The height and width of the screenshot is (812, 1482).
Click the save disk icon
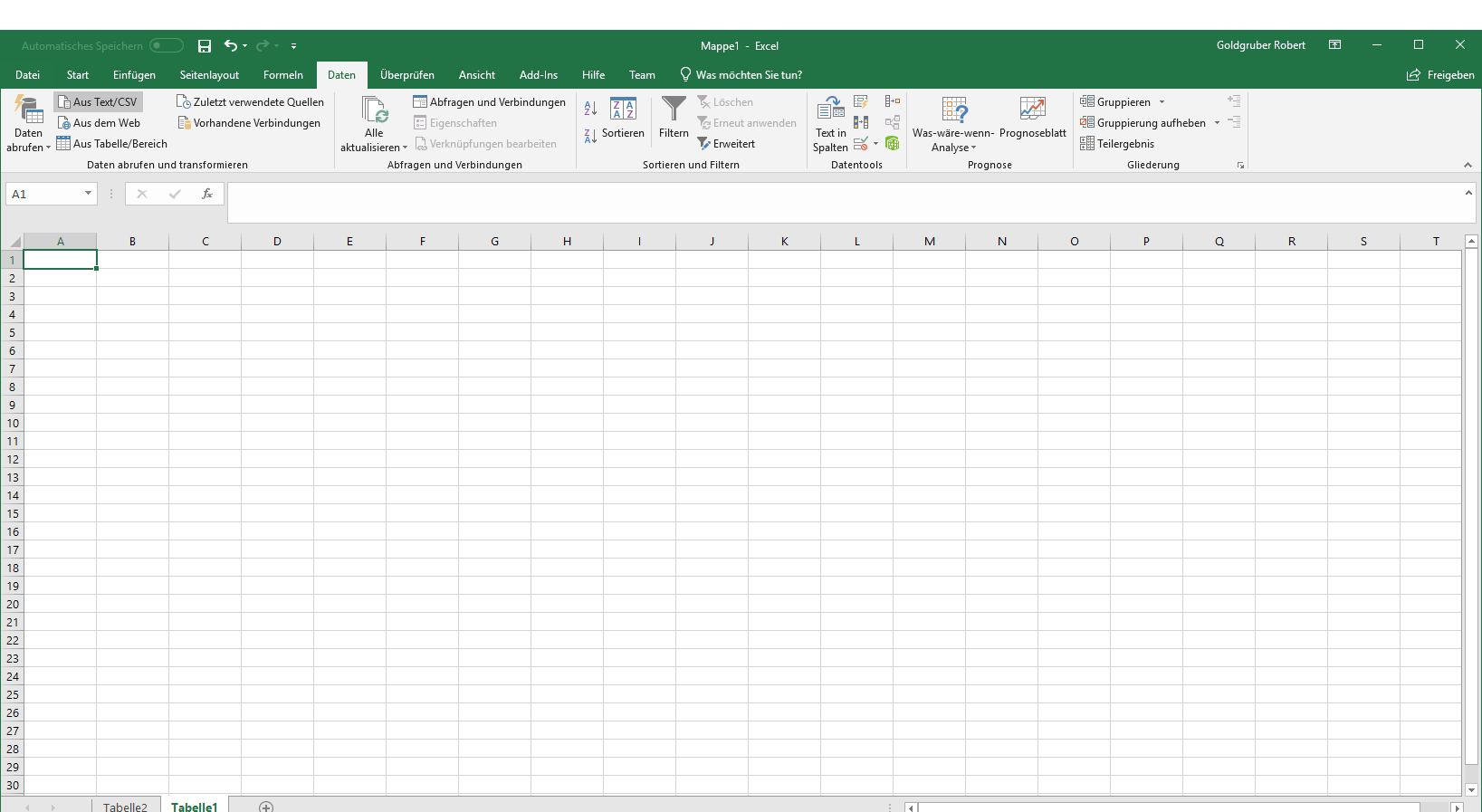[205, 46]
